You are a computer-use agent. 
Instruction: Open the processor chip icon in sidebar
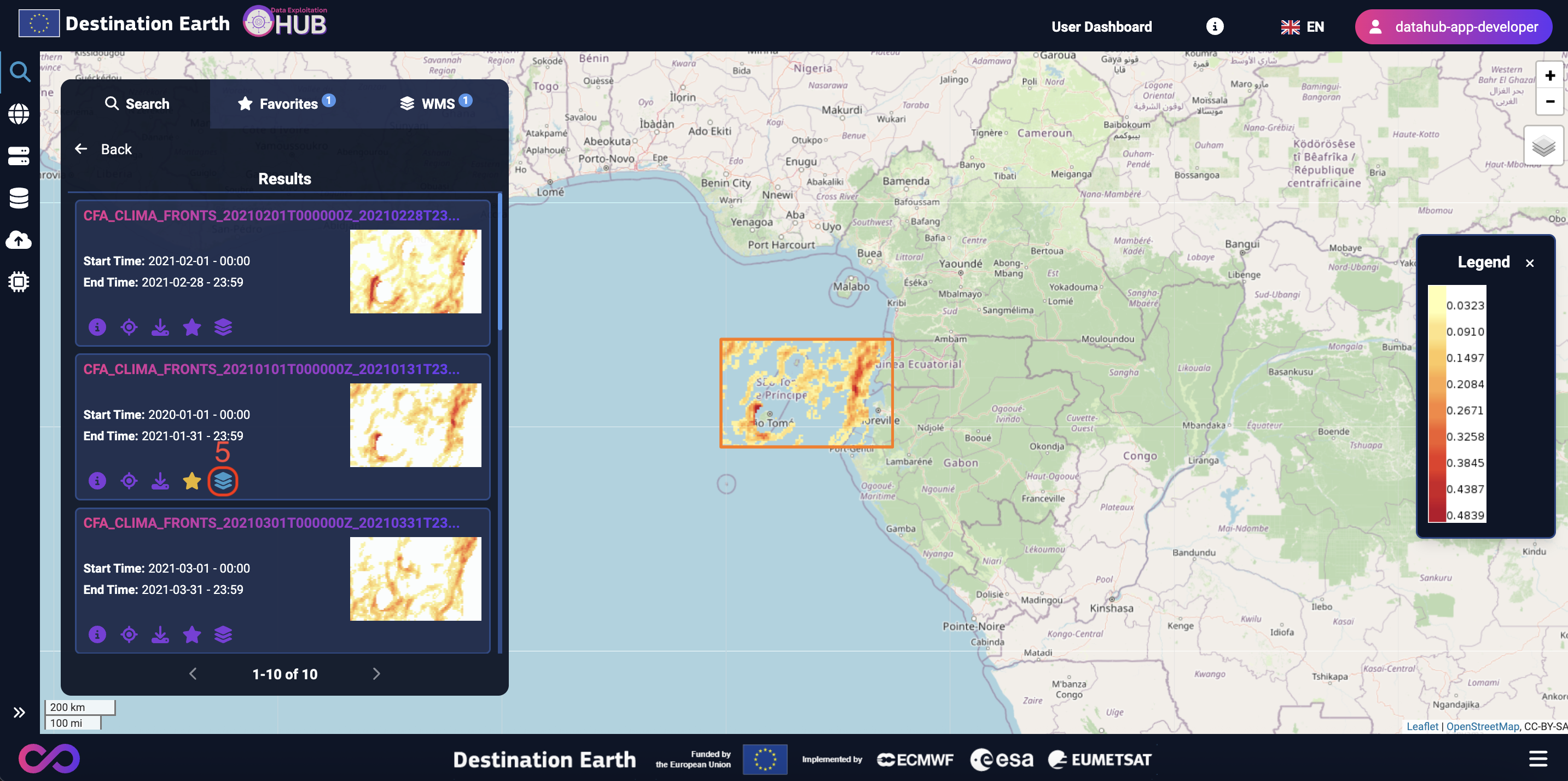19,282
